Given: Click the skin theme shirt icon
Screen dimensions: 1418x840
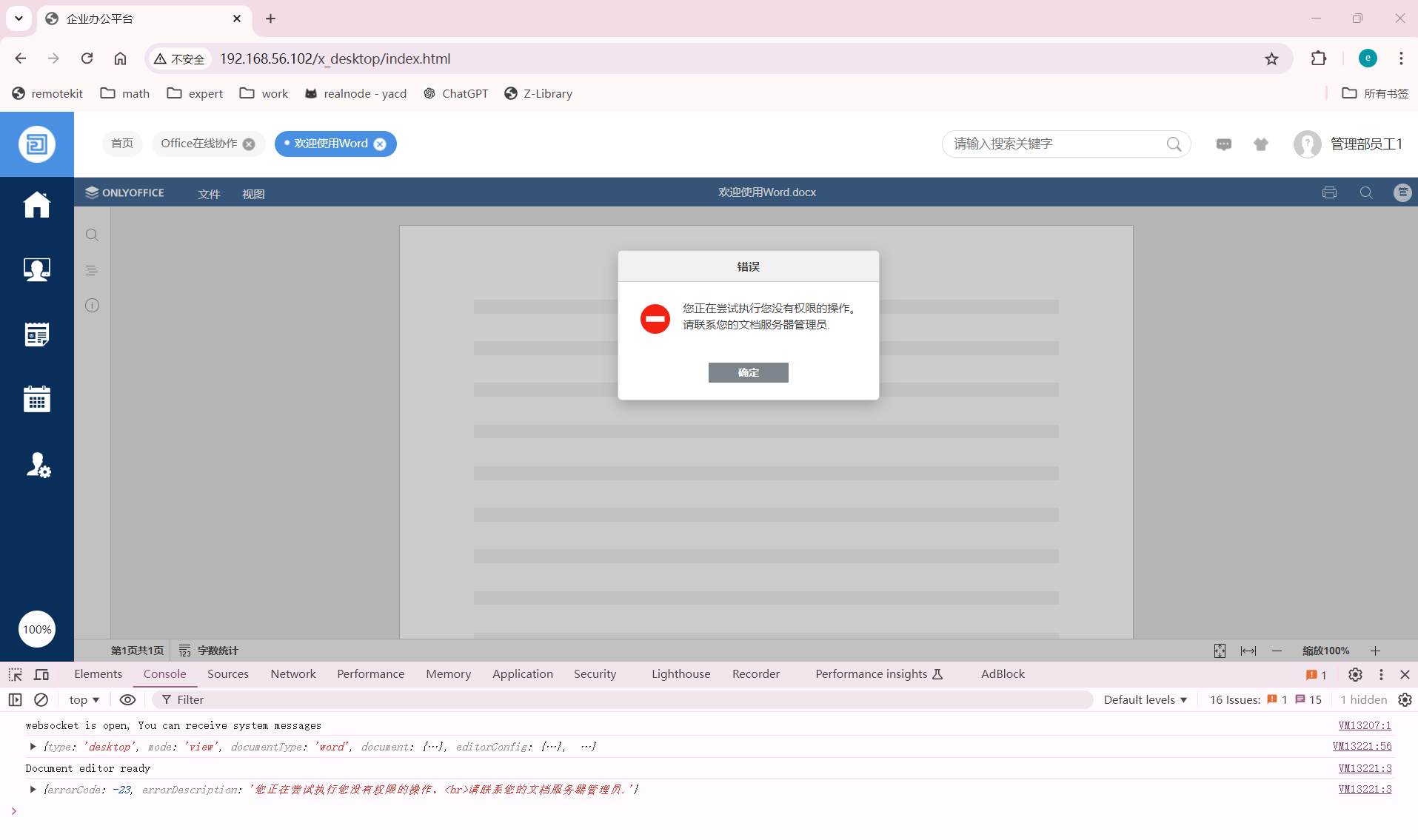Looking at the screenshot, I should (1260, 144).
